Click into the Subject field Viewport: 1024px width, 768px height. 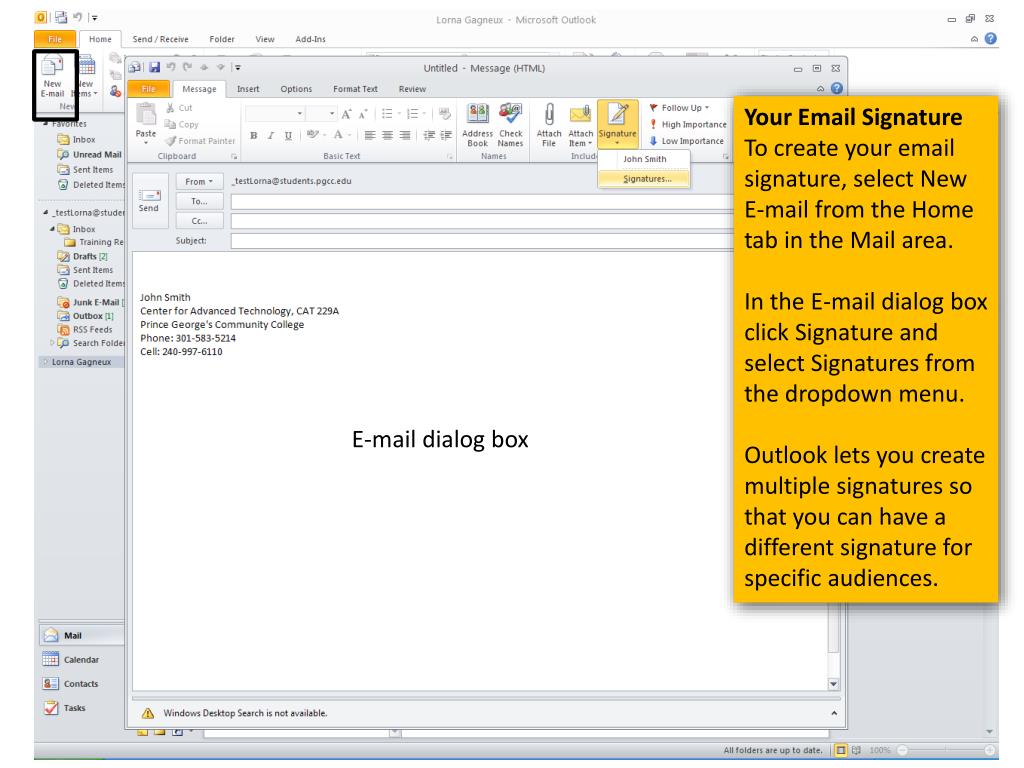click(x=480, y=241)
